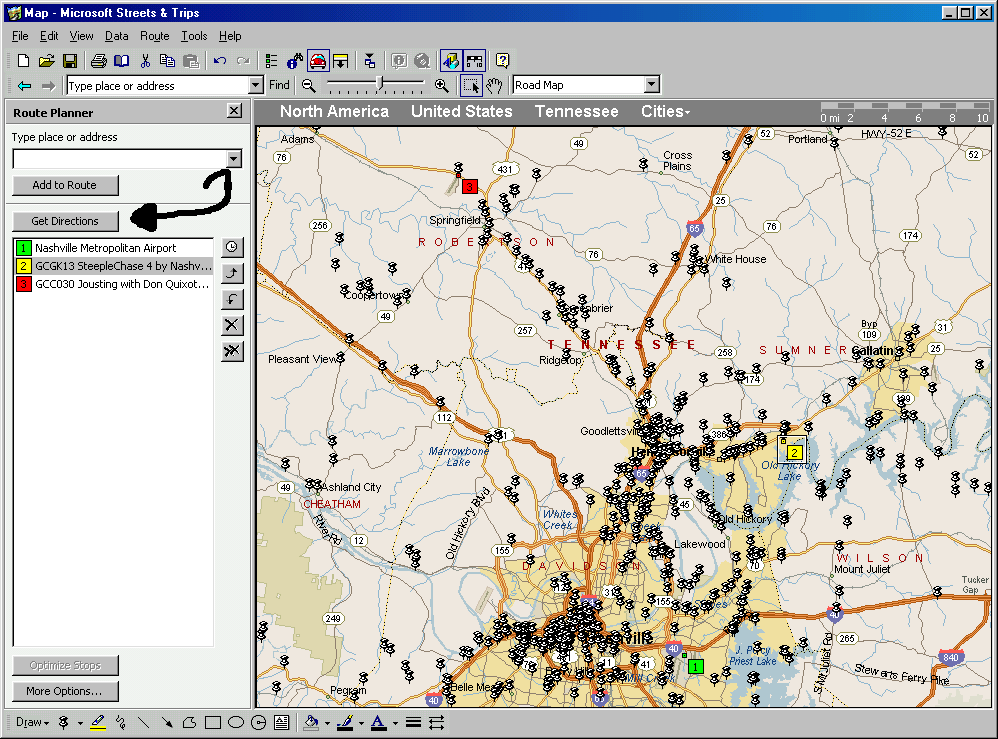Select the Text Box tool
This screenshot has width=998, height=739.
[x=281, y=722]
